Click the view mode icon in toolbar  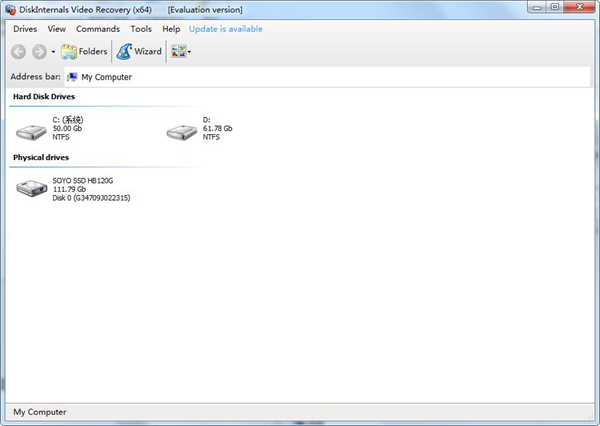pos(178,51)
